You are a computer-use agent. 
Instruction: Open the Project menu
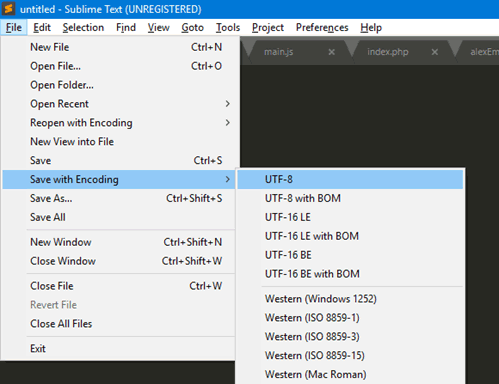(268, 27)
